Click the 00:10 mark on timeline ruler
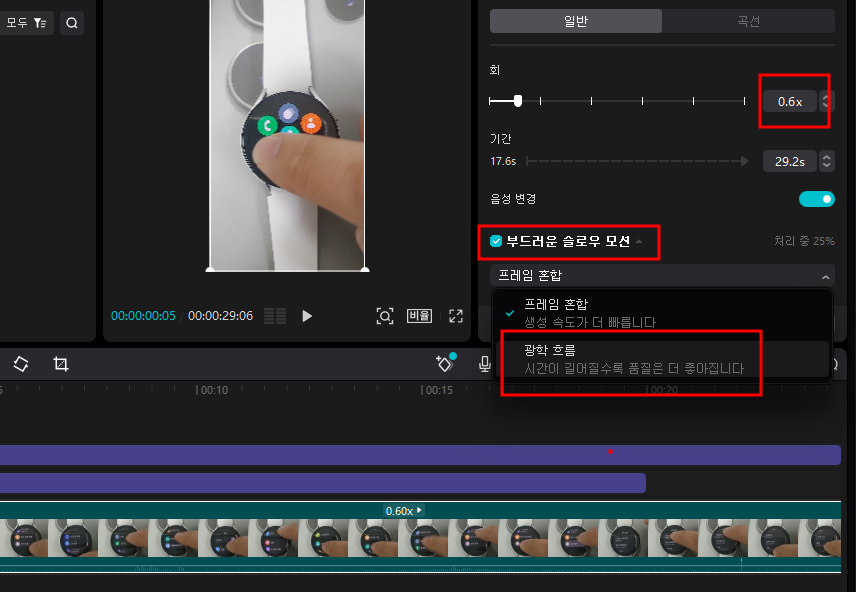This screenshot has width=856, height=592. [x=212, y=390]
